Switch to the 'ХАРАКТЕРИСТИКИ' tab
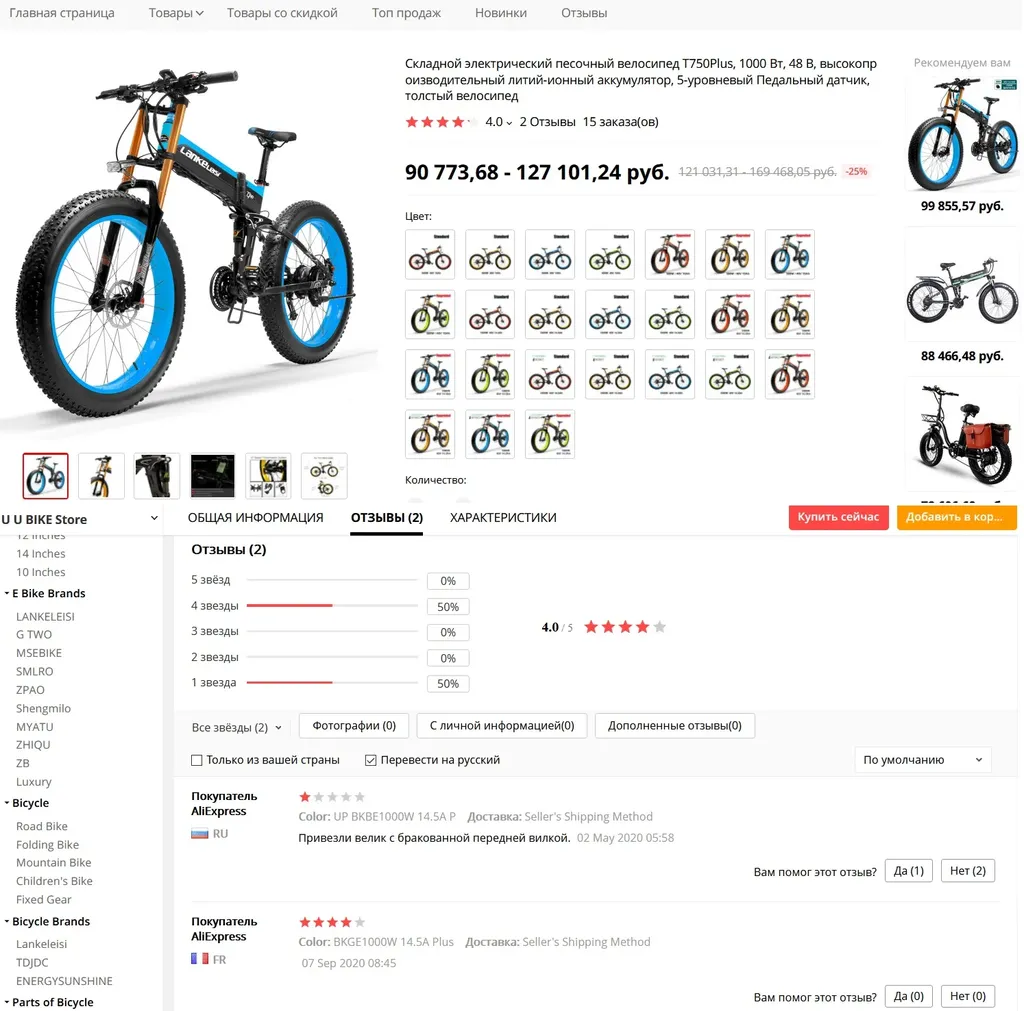 [503, 517]
